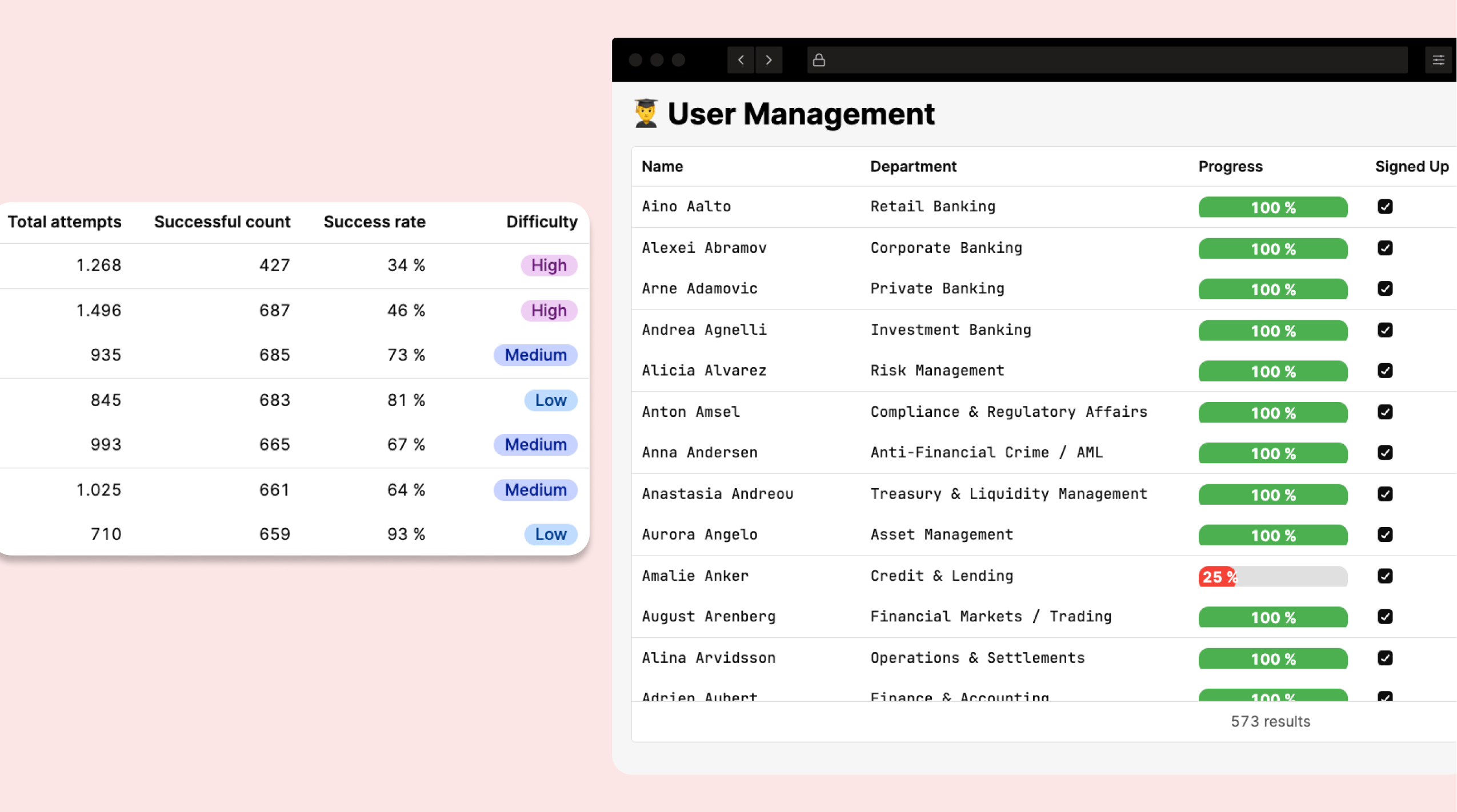Sort the table by the Name column
This screenshot has height=812, width=1457.
[x=662, y=166]
